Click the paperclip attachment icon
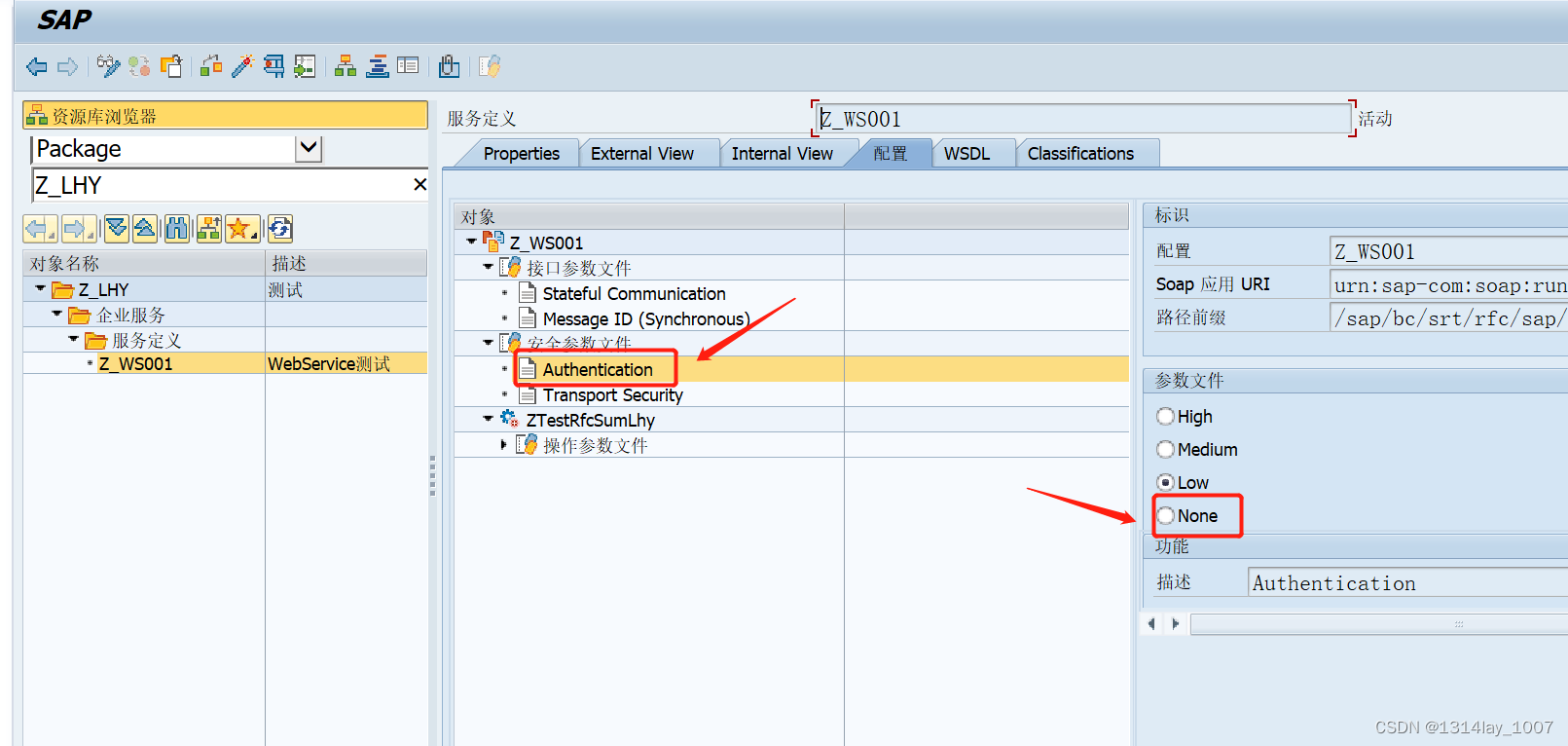 coord(449,66)
